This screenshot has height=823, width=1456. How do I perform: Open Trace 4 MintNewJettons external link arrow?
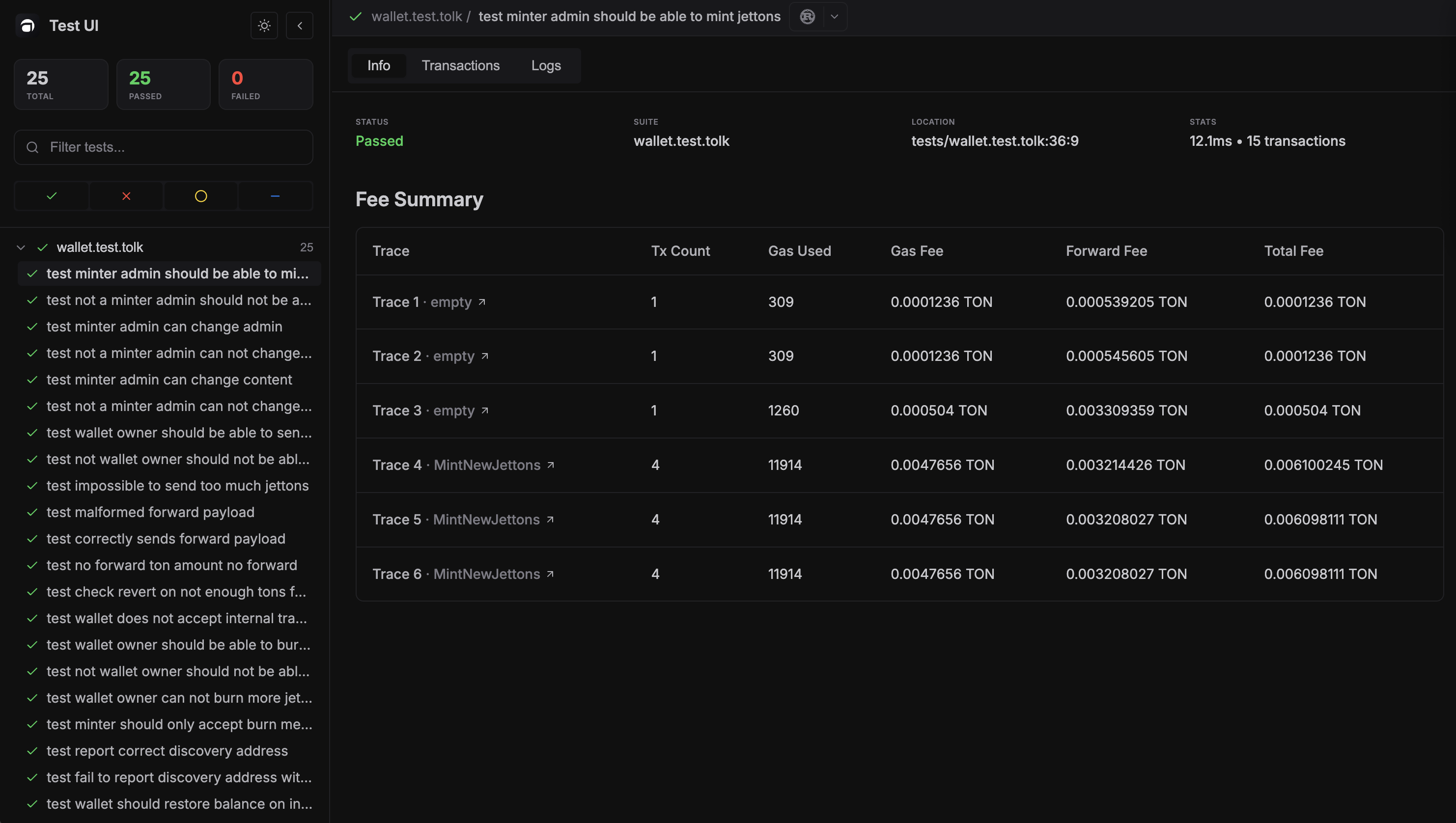click(551, 465)
